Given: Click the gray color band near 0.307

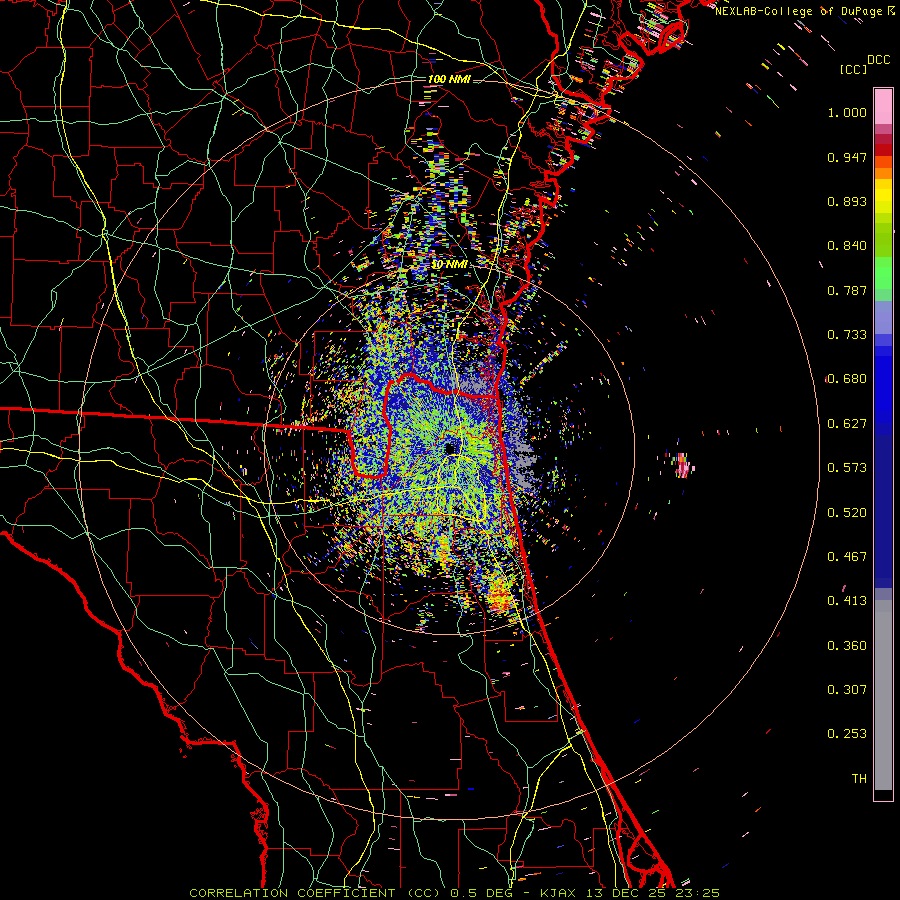Looking at the screenshot, I should (883, 695).
